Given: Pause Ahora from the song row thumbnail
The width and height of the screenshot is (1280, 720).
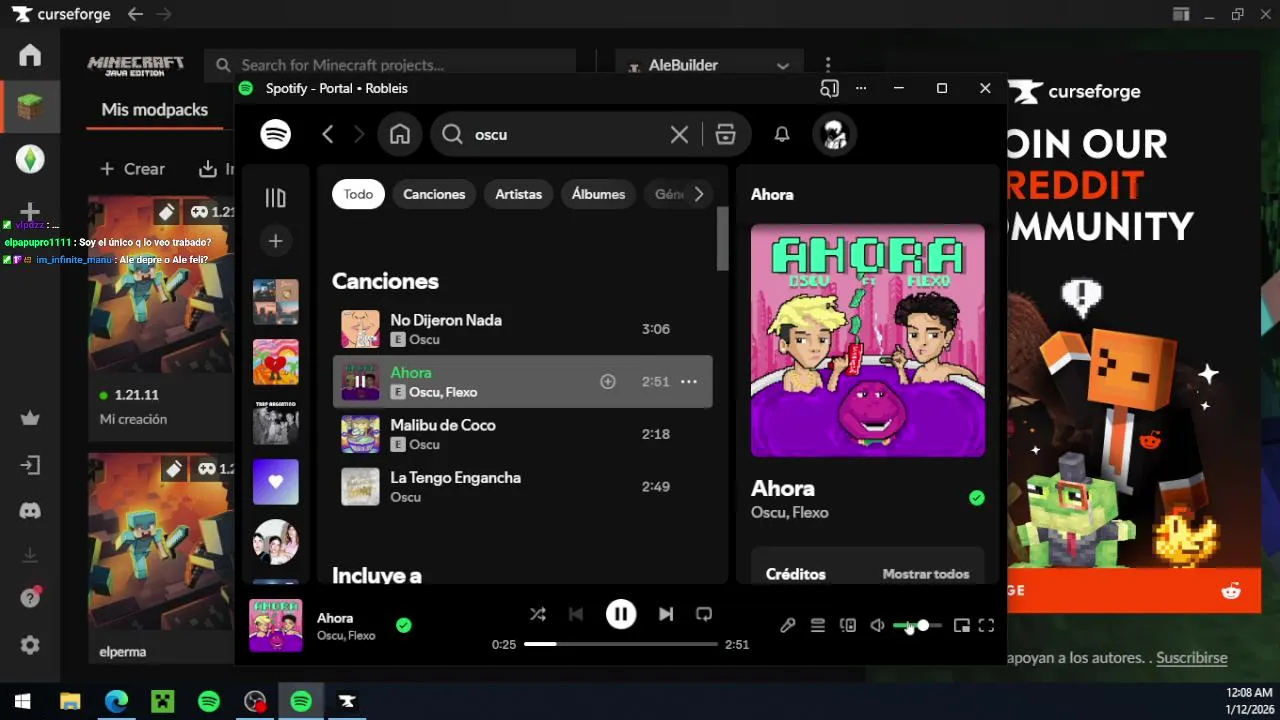Looking at the screenshot, I should tap(360, 382).
